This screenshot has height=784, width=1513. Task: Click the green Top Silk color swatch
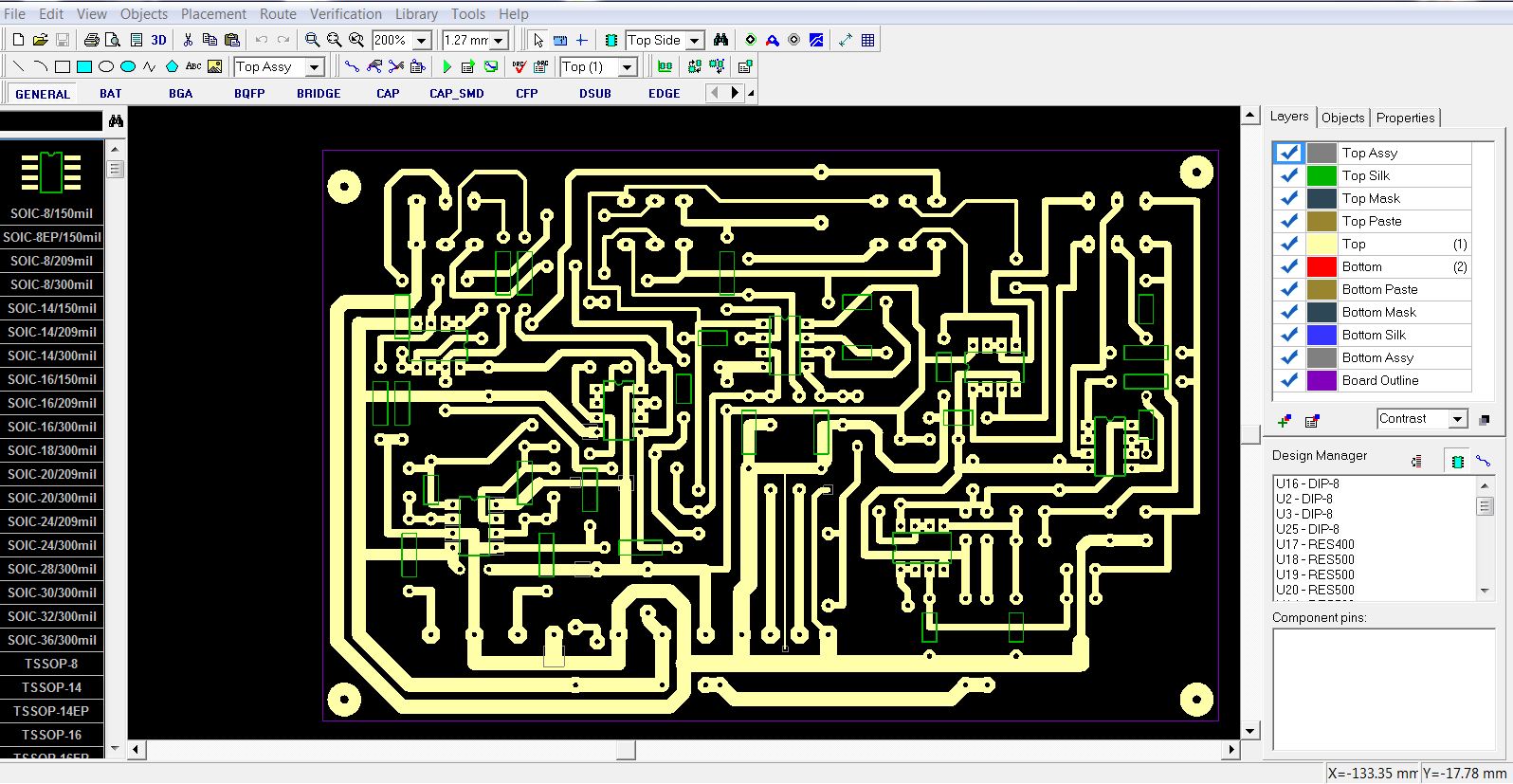pyautogui.click(x=1322, y=175)
